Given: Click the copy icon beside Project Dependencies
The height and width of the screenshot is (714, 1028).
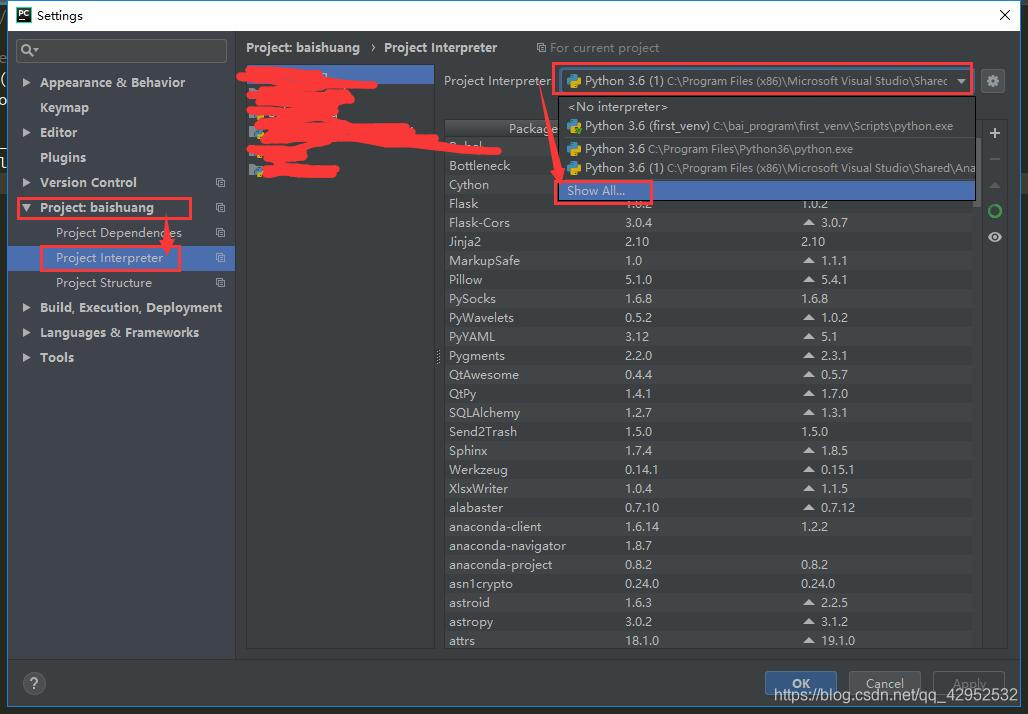Looking at the screenshot, I should coord(220,233).
